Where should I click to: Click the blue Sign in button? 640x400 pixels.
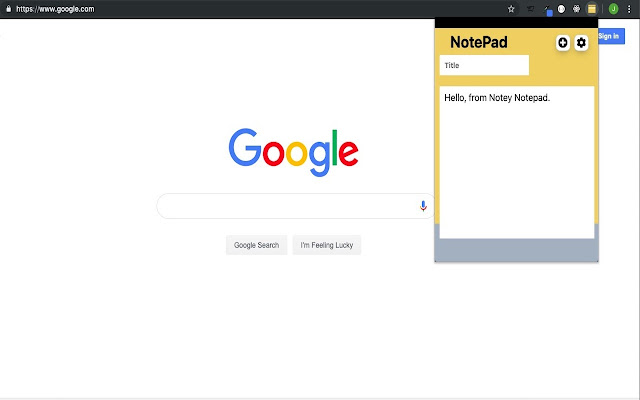pyautogui.click(x=611, y=36)
